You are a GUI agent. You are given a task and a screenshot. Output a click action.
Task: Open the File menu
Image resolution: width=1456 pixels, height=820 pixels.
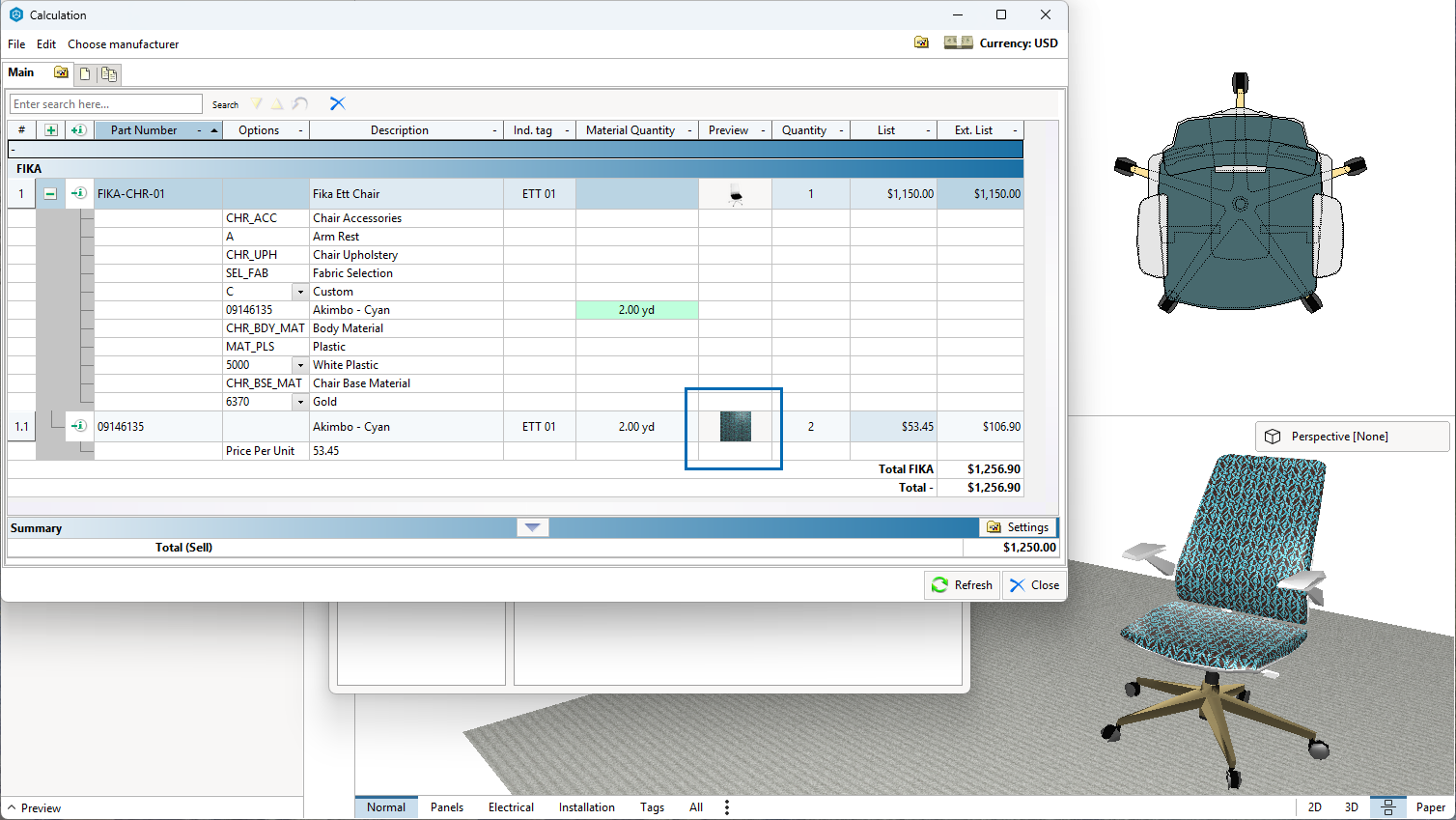coord(16,44)
